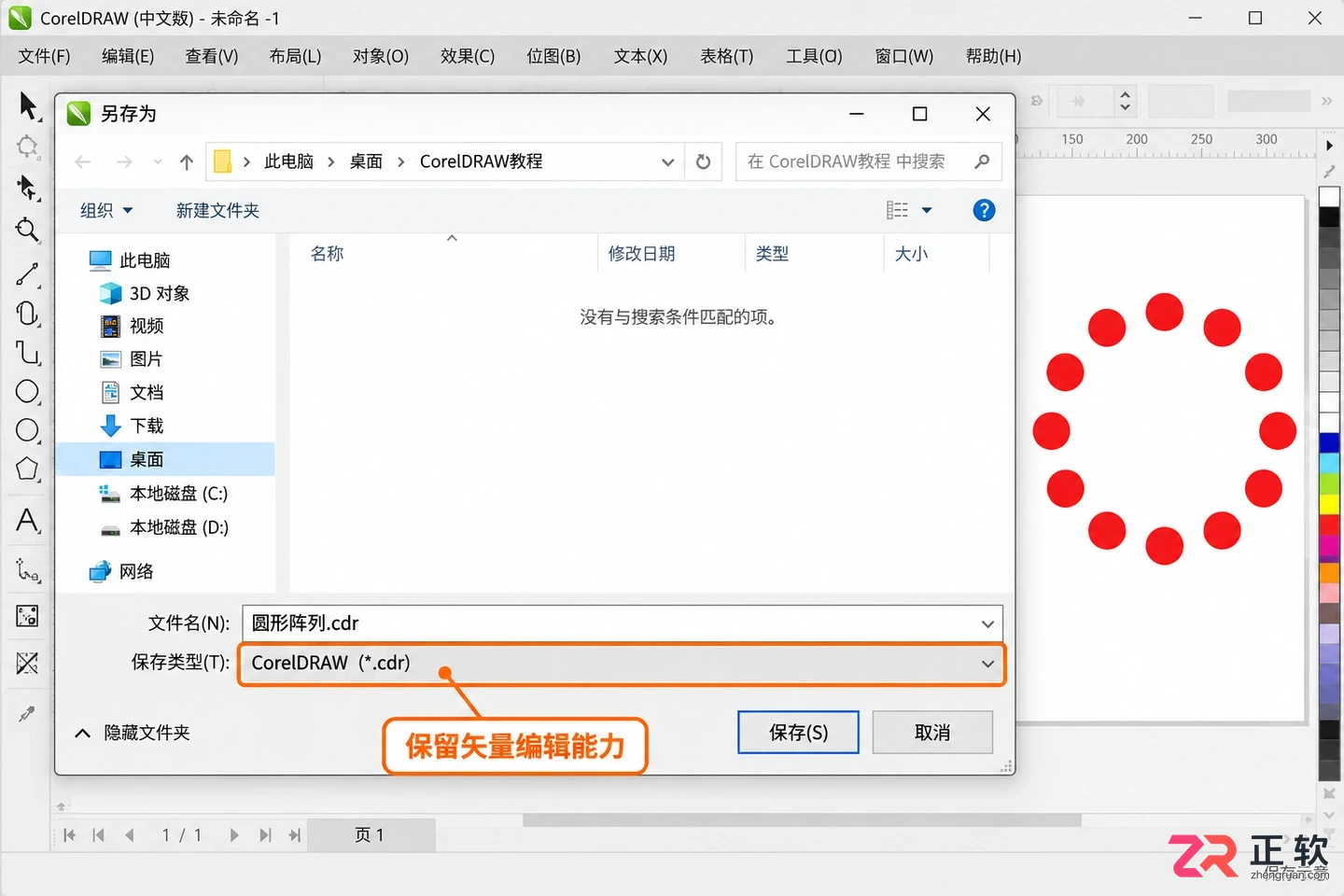Open the 组织 dropdown
The width and height of the screenshot is (1344, 896).
pos(105,210)
